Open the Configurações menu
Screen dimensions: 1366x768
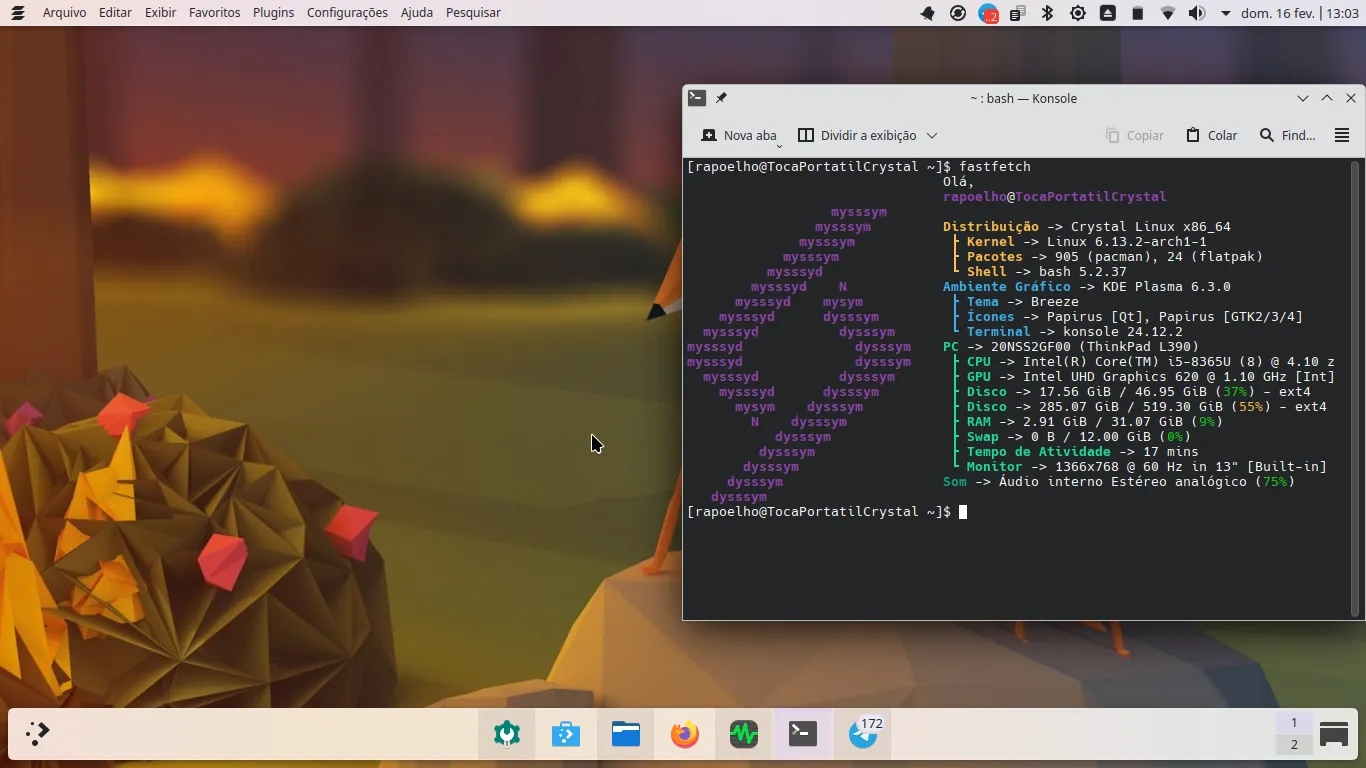(347, 13)
